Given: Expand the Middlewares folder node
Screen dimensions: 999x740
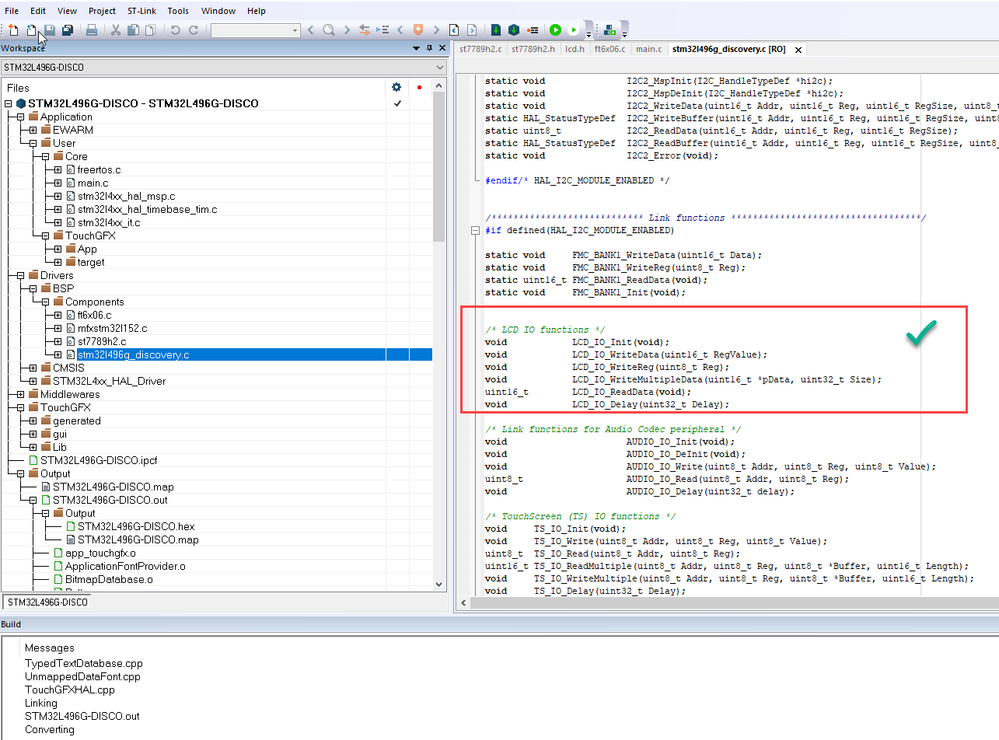Looking at the screenshot, I should [20, 395].
